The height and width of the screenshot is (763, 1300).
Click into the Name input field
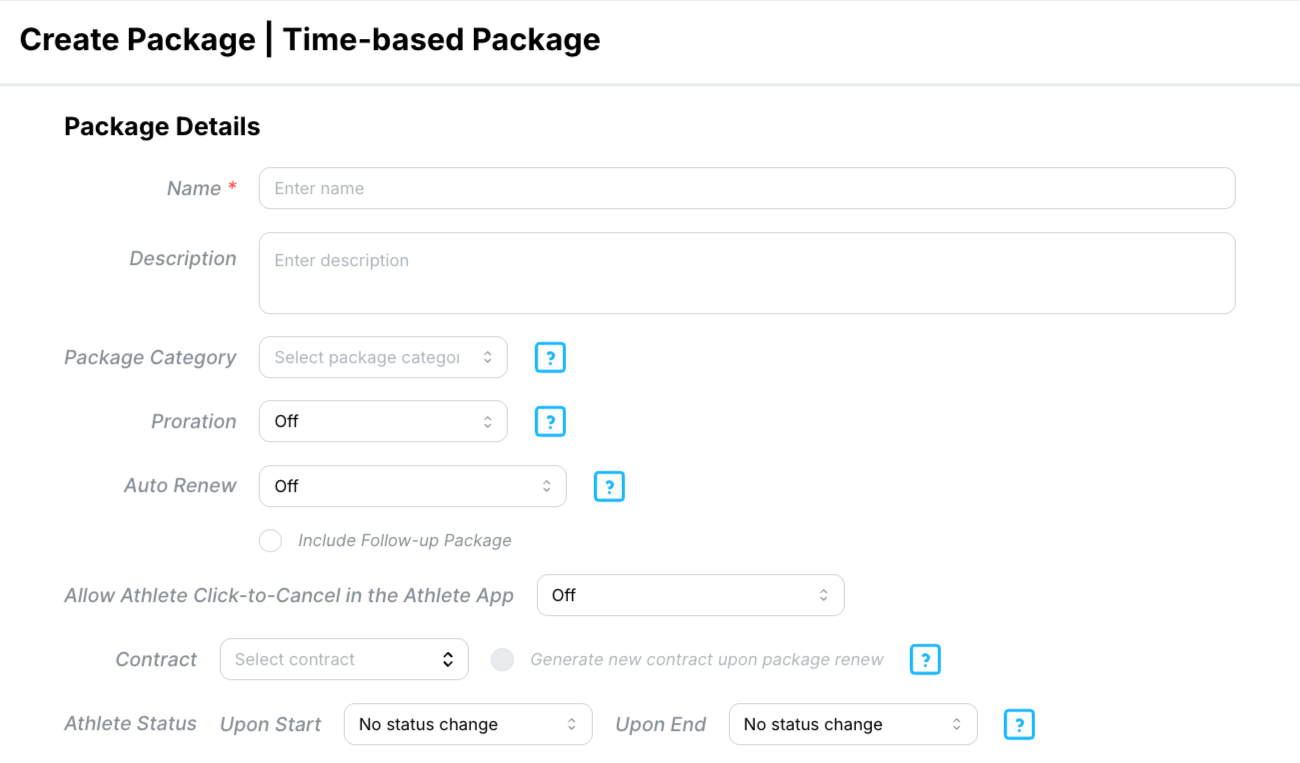[x=747, y=188]
